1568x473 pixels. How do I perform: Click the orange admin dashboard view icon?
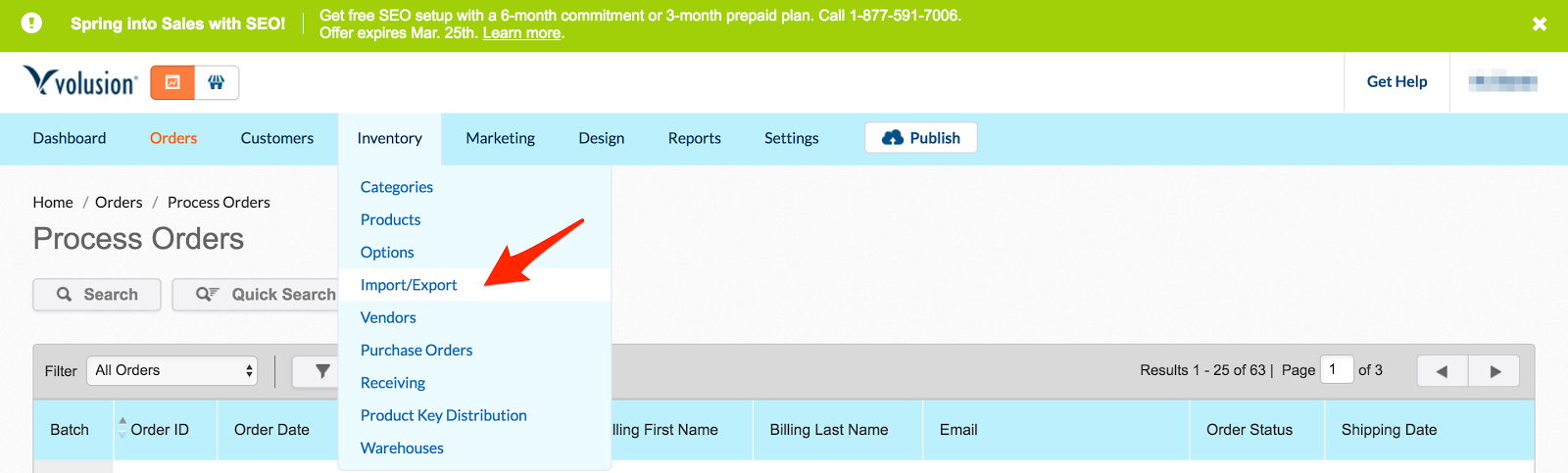coord(172,82)
